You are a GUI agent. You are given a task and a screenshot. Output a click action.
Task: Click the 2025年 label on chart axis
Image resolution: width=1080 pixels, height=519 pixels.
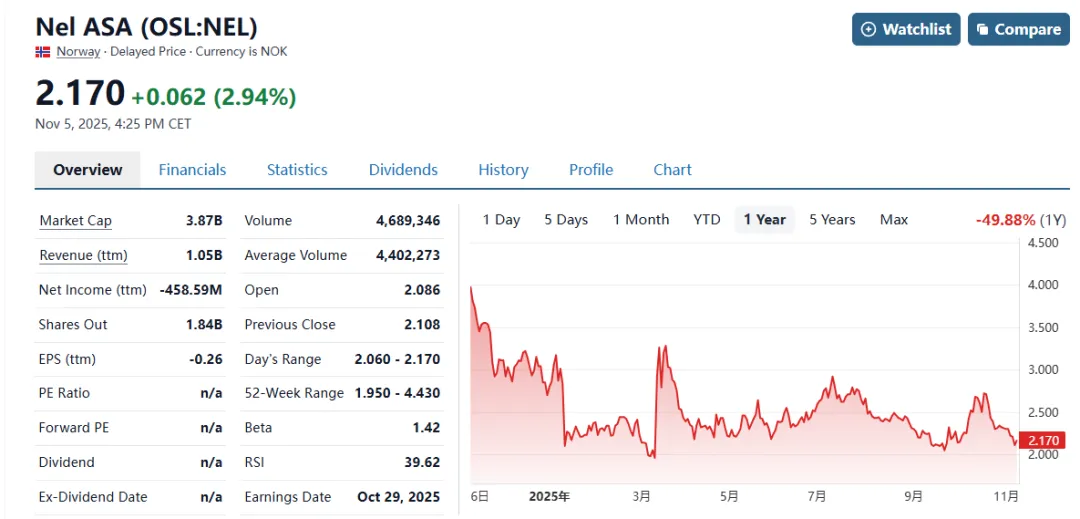point(549,496)
